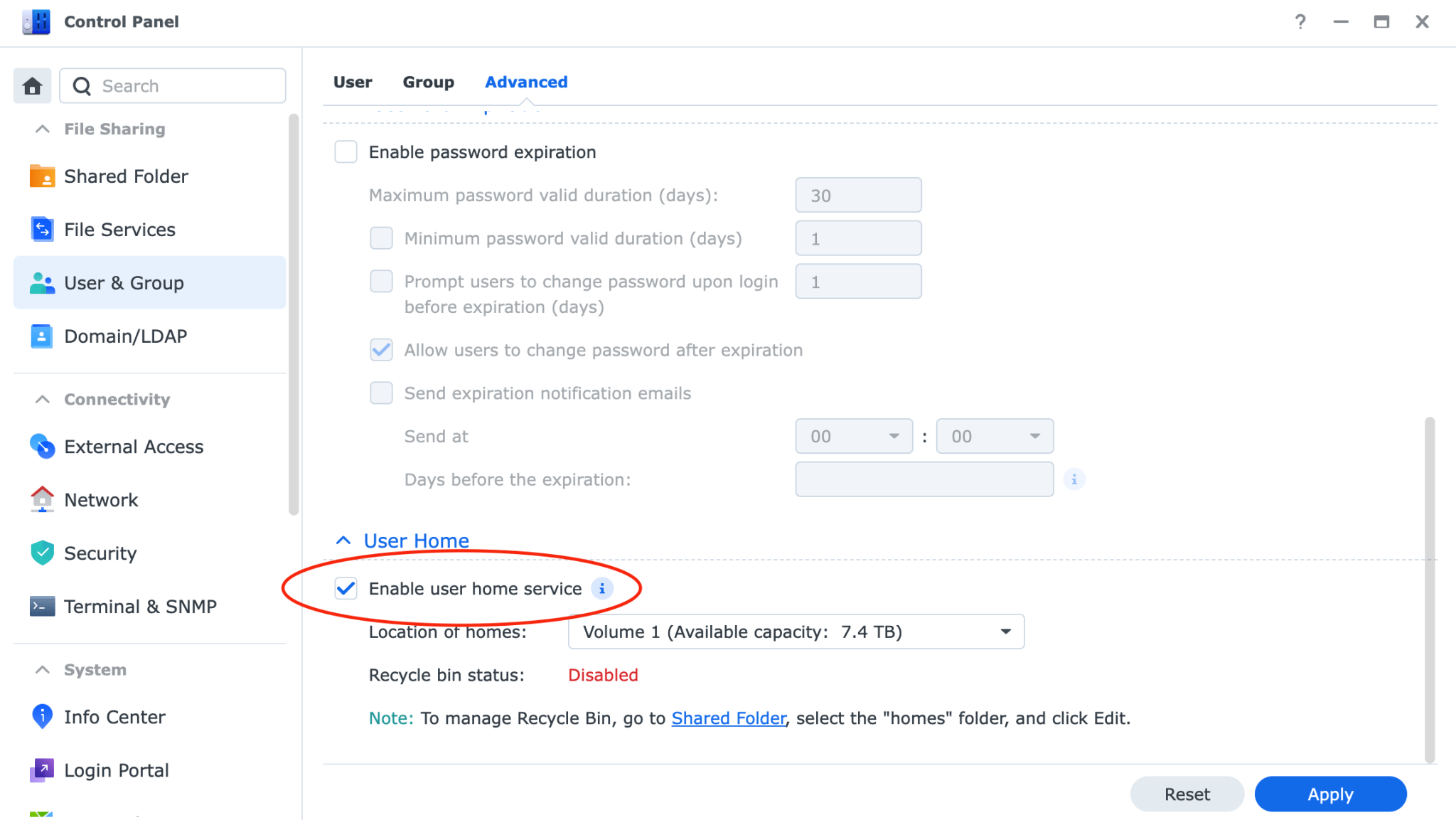1456x820 pixels.
Task: Collapse the User Home section
Action: 343,540
